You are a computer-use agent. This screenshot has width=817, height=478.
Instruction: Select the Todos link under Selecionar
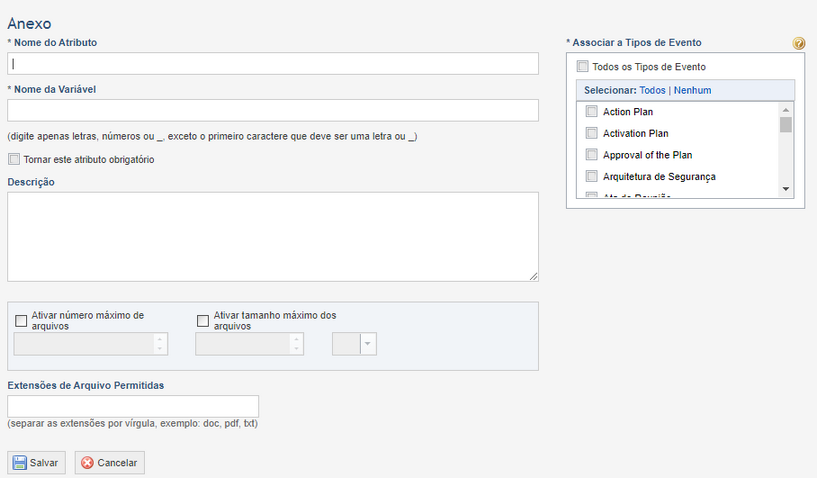pos(652,90)
